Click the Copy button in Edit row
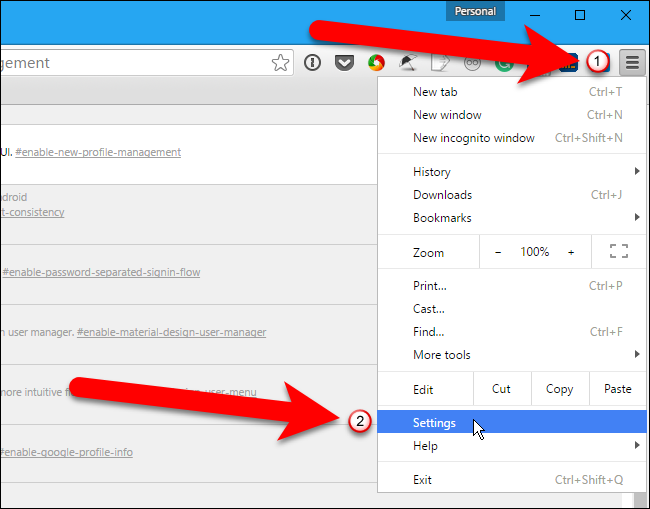 (x=560, y=389)
